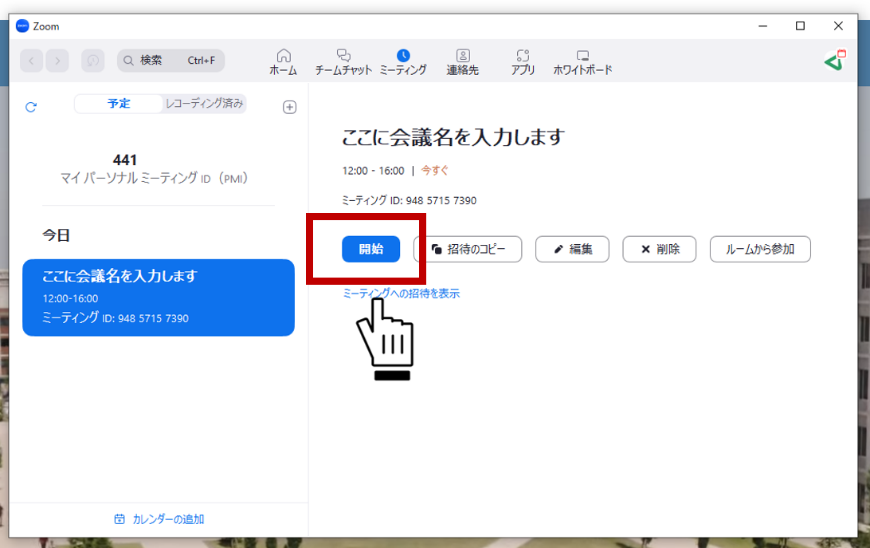Screen dimensions: 870x548
Task: Open the history clock button
Action: coord(93,60)
